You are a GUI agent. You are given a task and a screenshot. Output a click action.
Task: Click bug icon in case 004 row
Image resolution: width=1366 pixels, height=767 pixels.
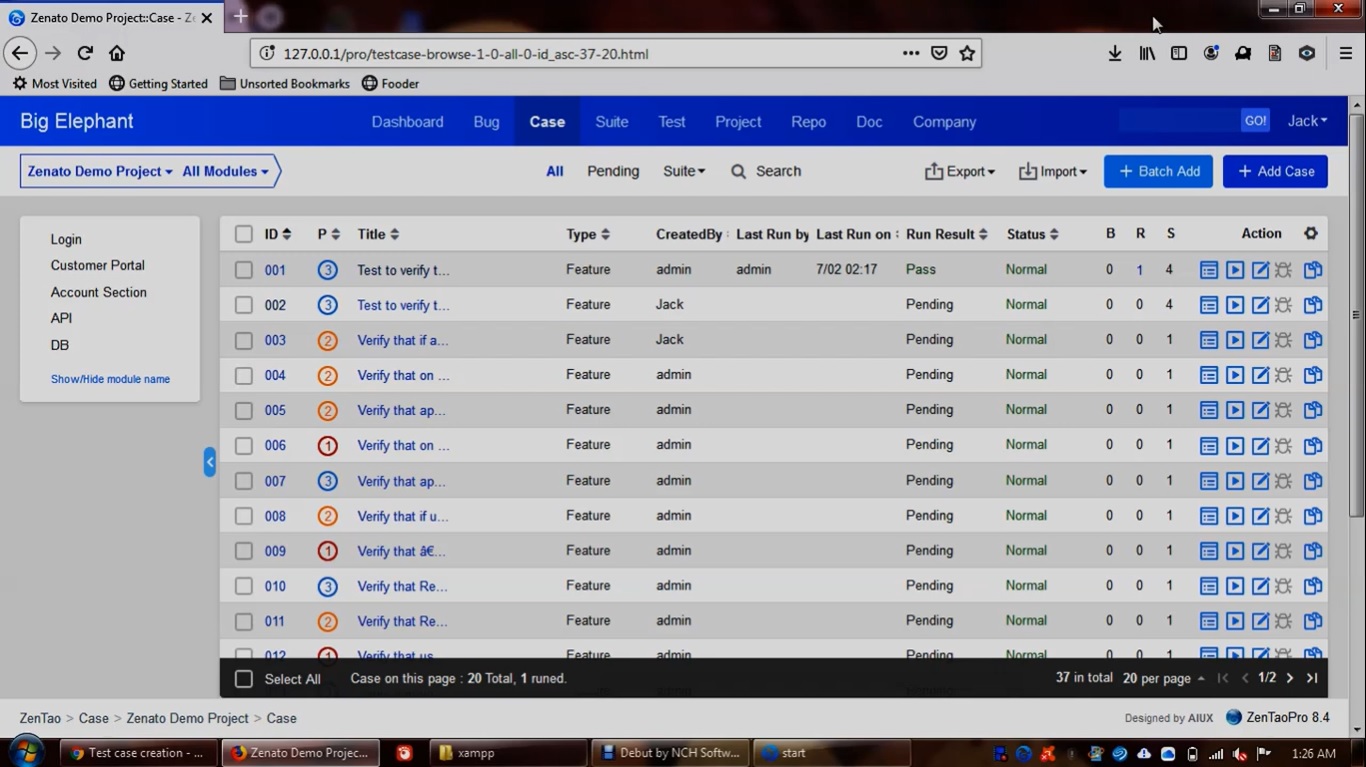point(1284,375)
